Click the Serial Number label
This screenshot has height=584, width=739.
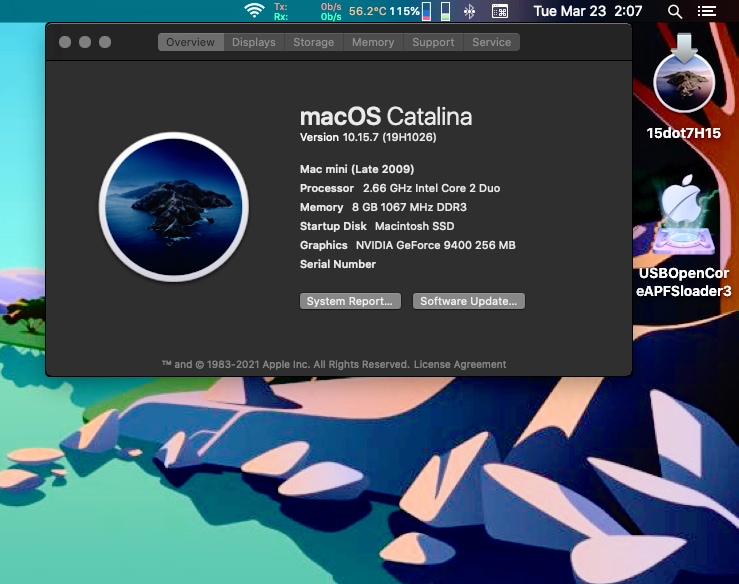point(337,264)
